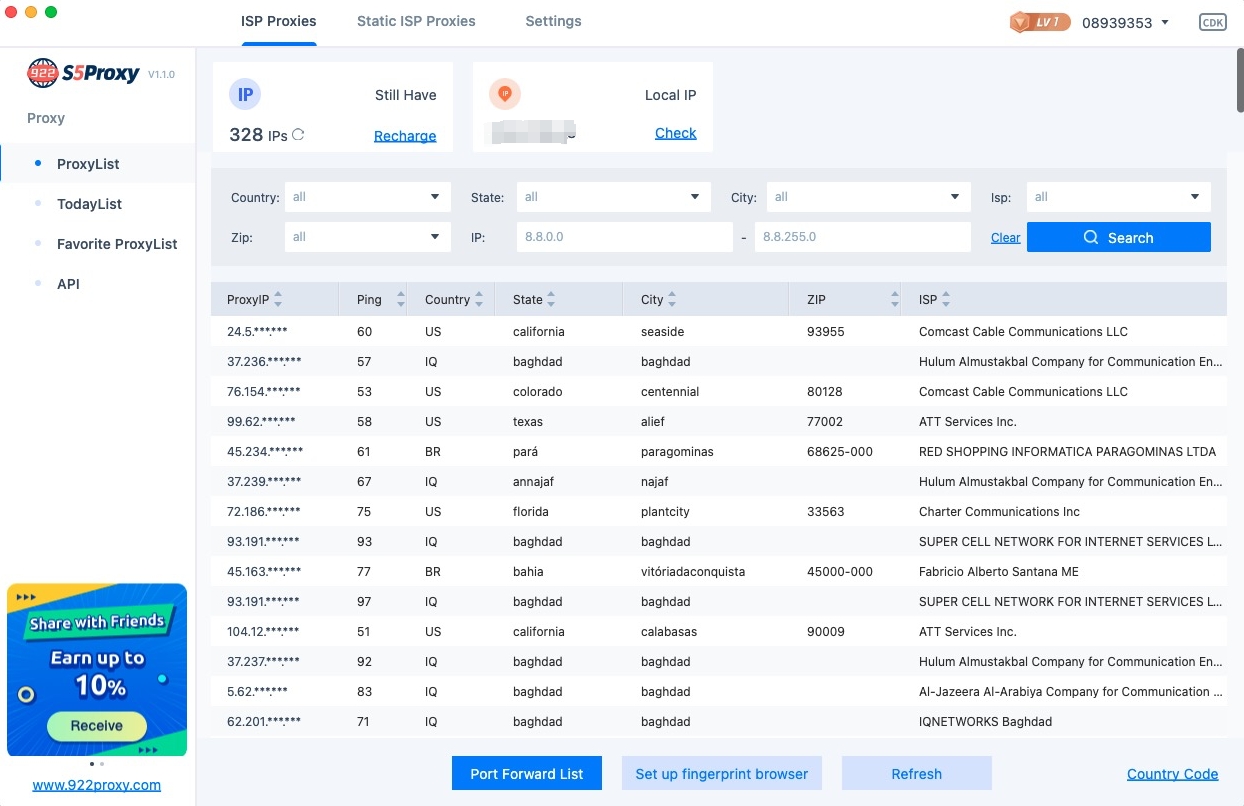
Task: Sort the list by ISP column
Action: 946,299
